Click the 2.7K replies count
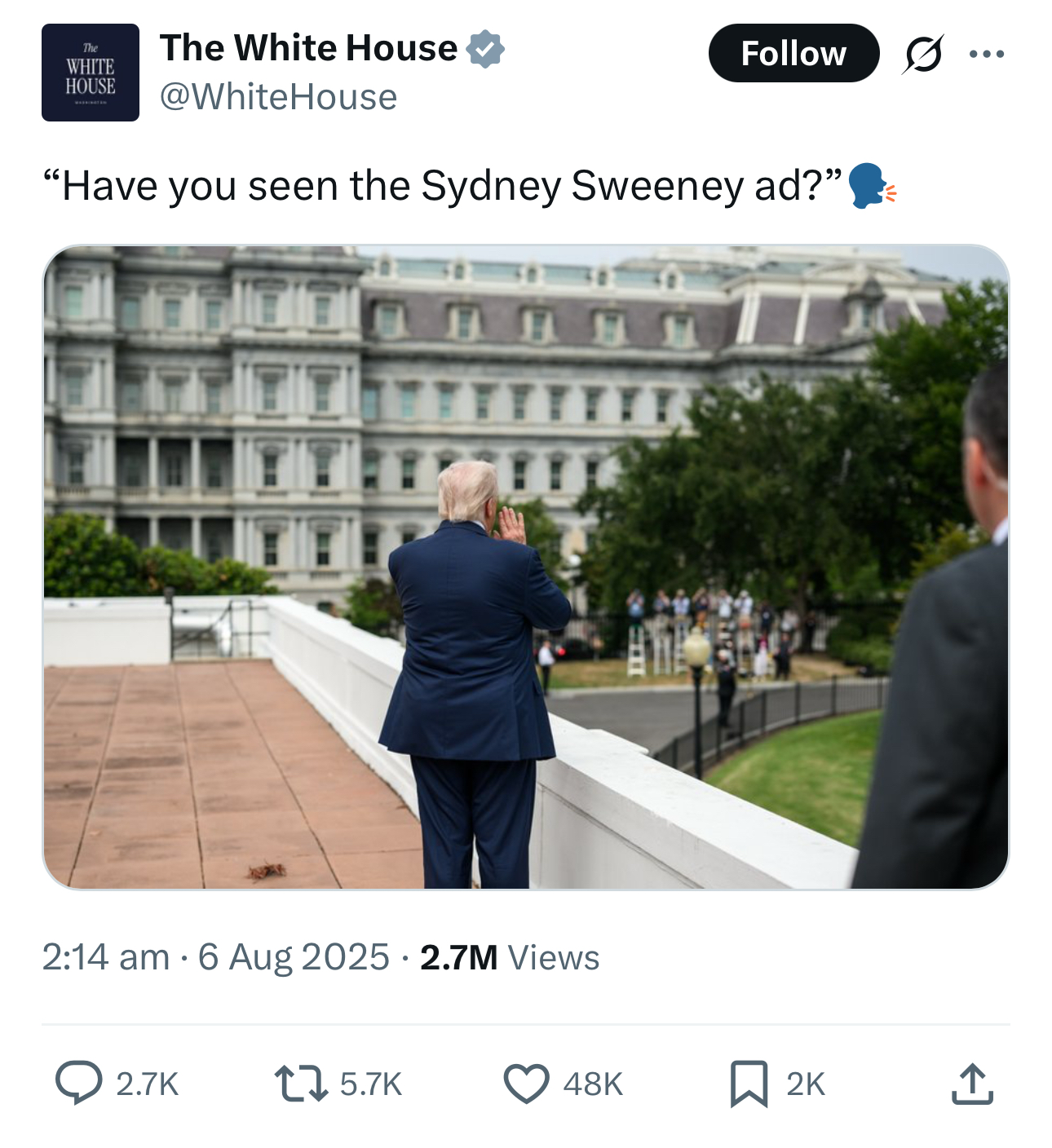The height and width of the screenshot is (1148, 1052). [x=147, y=1084]
